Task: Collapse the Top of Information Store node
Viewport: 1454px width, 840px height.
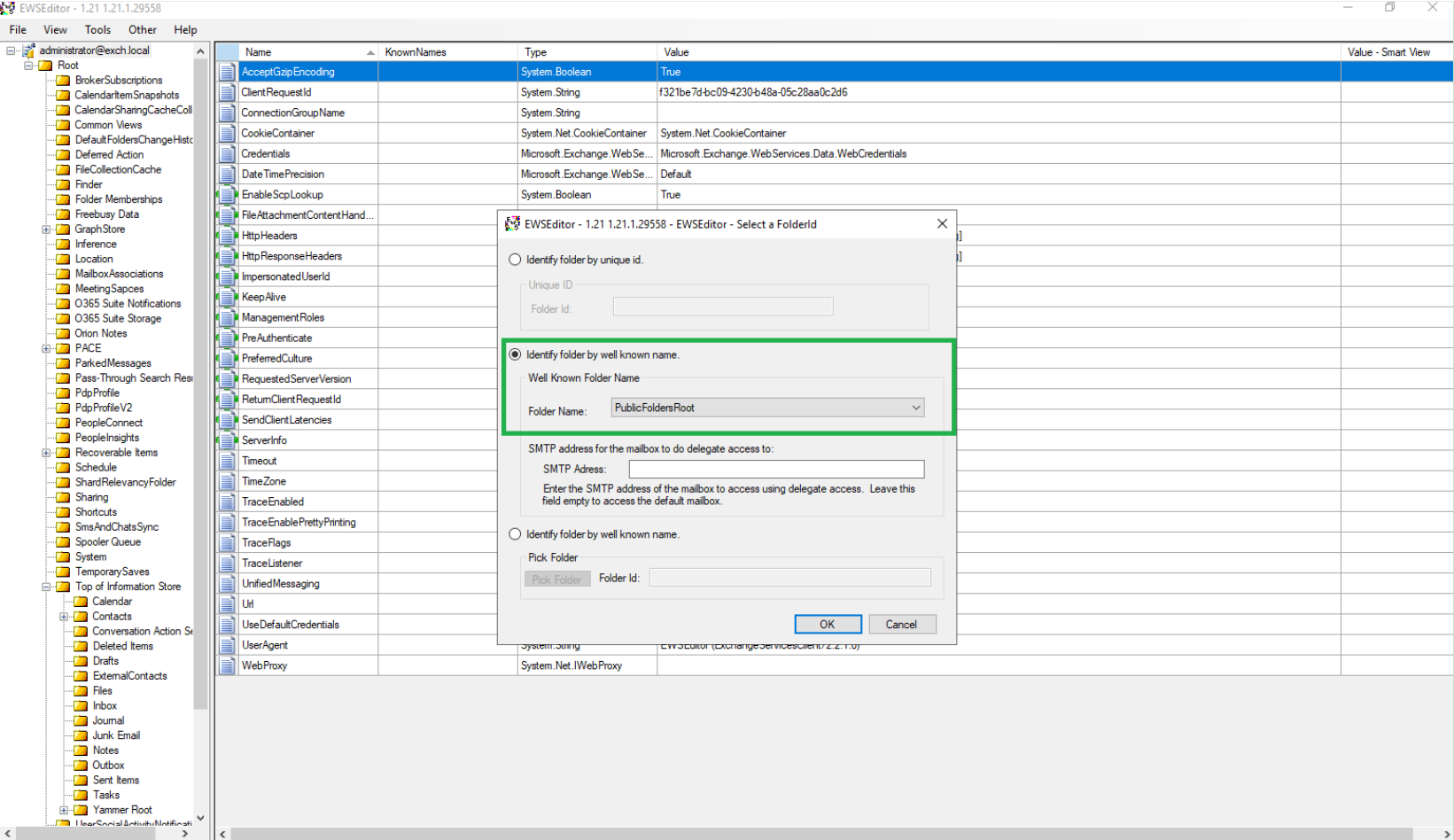Action: coord(46,587)
